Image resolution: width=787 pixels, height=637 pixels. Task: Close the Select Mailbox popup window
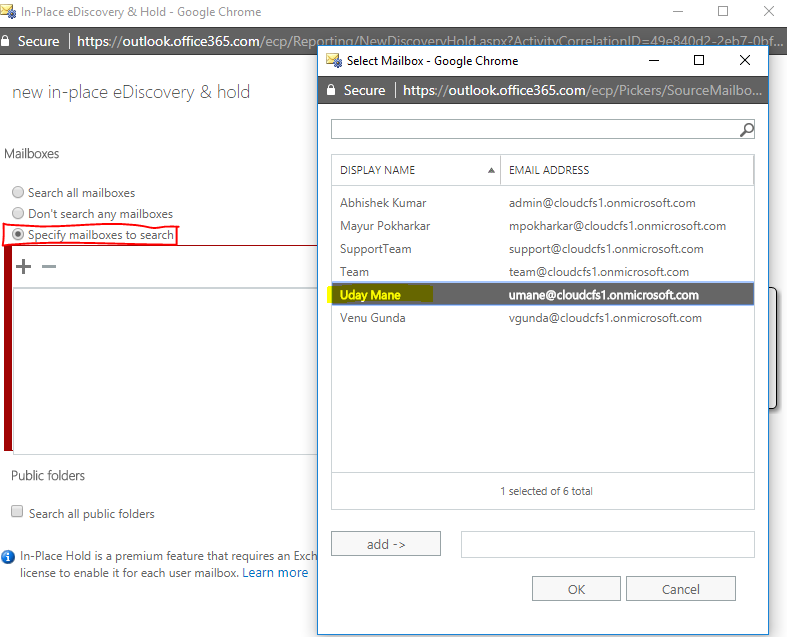744,60
